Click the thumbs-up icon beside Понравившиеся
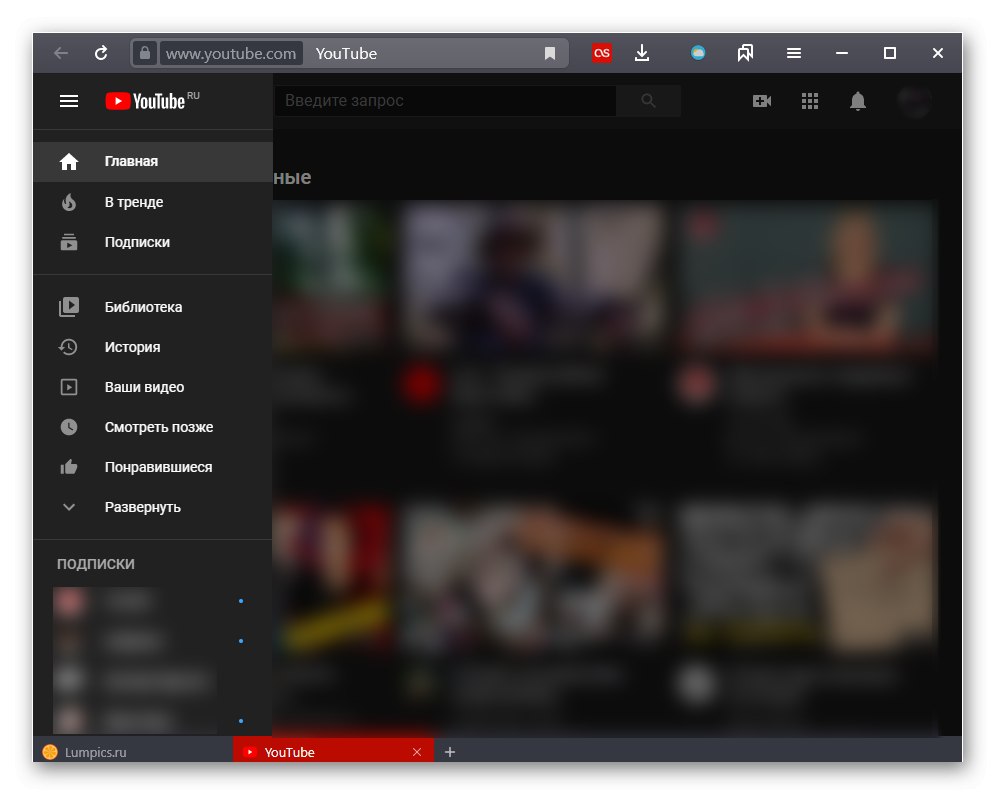The width and height of the screenshot is (995, 794). (x=69, y=467)
